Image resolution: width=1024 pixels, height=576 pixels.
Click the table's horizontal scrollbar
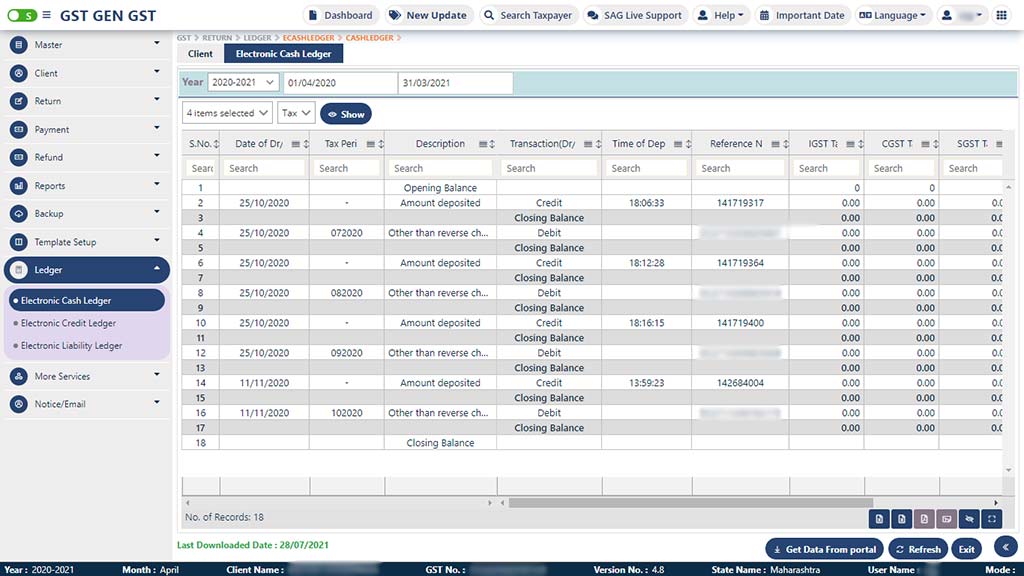[690, 502]
